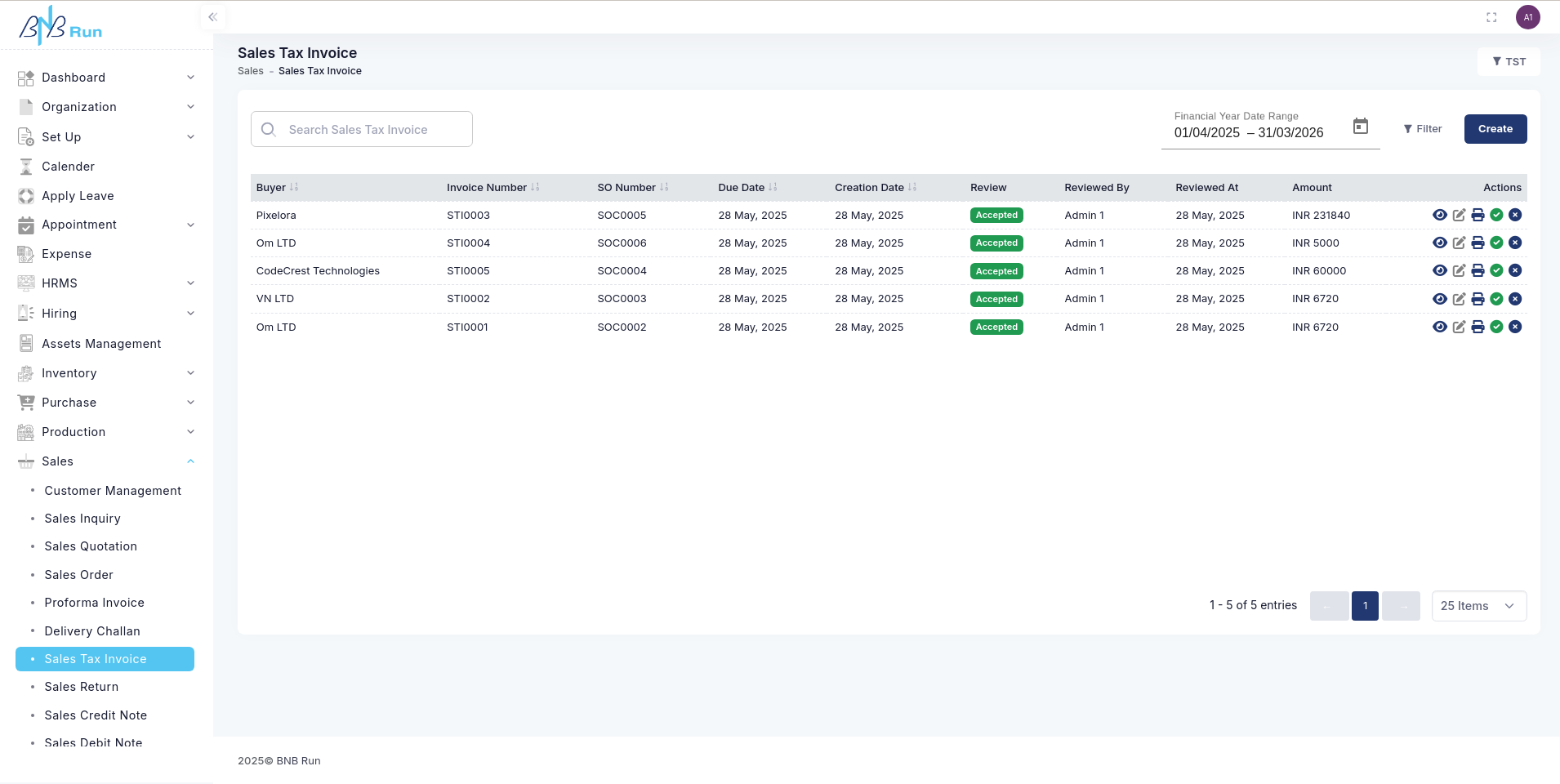Go to Sales Quotation
Image resolution: width=1560 pixels, height=784 pixels.
91,546
